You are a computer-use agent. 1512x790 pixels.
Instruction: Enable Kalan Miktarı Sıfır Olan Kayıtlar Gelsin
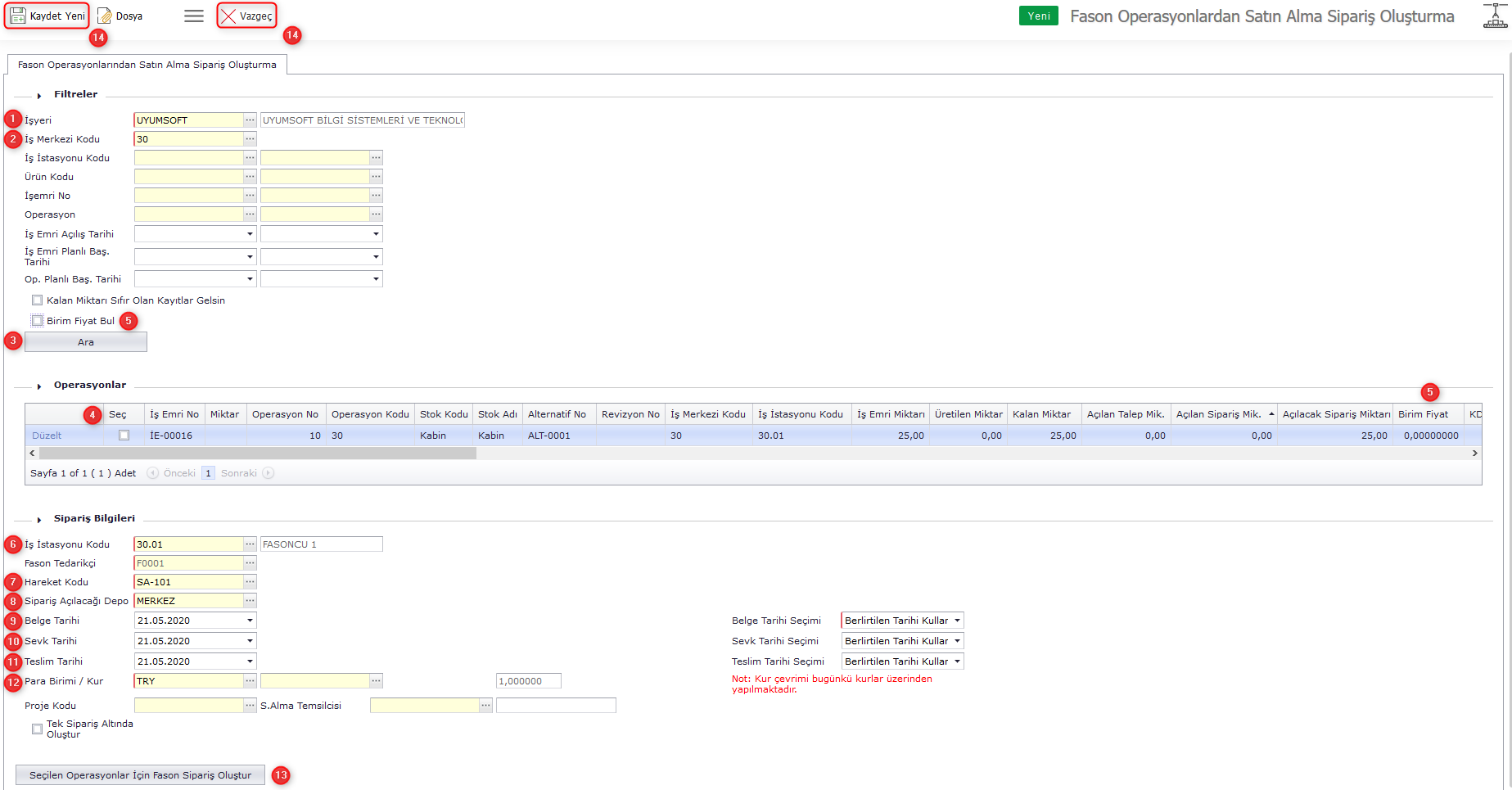[x=38, y=300]
